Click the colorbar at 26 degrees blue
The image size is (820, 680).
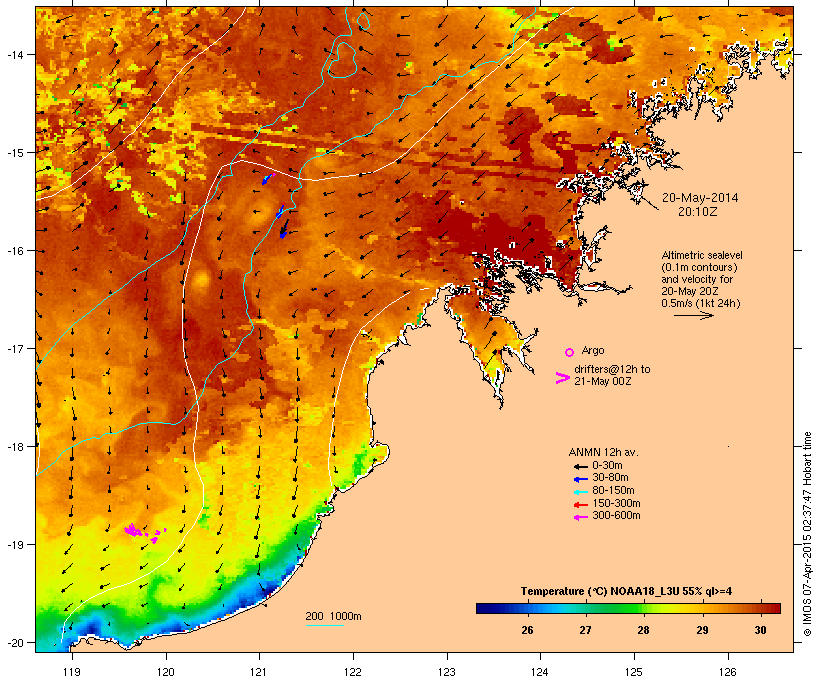coord(527,608)
